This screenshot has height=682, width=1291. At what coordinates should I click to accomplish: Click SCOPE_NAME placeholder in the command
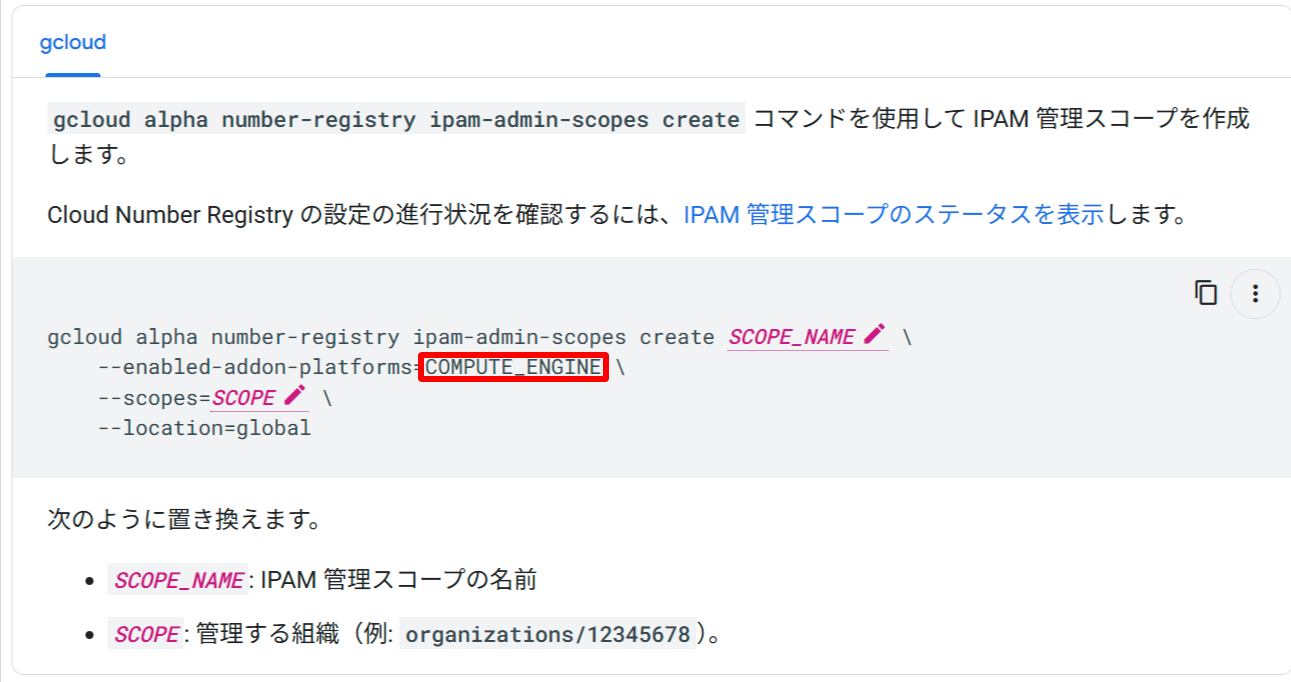pyautogui.click(x=791, y=337)
